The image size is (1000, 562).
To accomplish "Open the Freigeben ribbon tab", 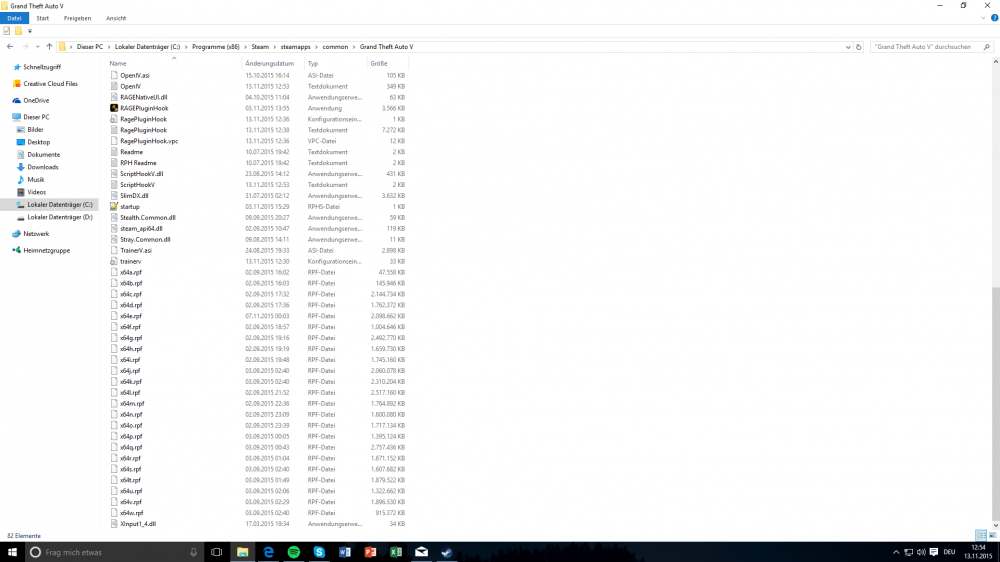I will tap(77, 18).
